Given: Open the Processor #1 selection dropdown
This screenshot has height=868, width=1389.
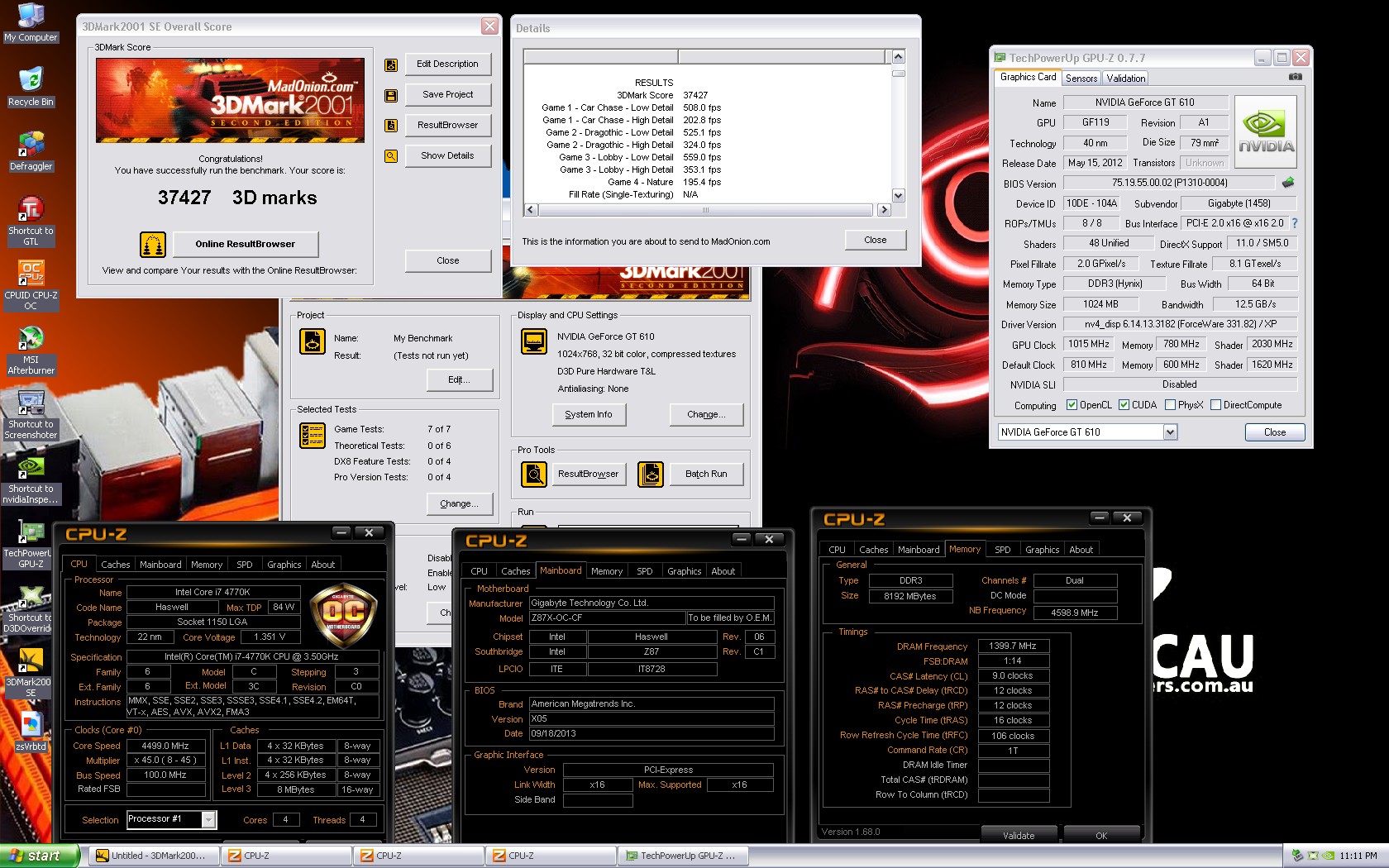Looking at the screenshot, I should [208, 819].
